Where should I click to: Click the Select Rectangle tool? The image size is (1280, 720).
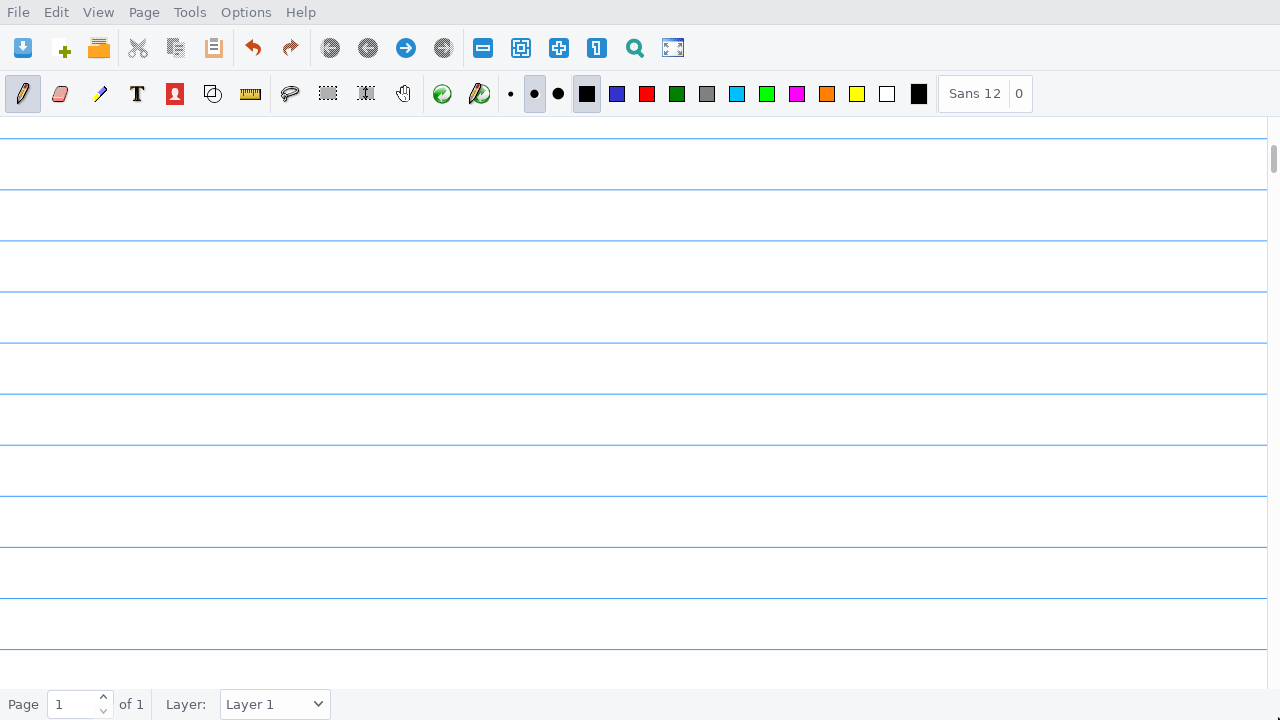(328, 94)
